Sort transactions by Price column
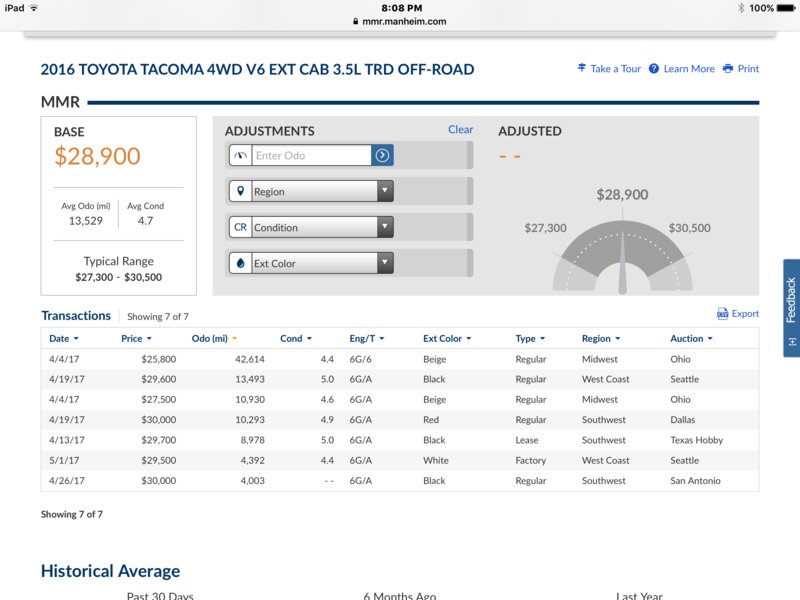This screenshot has height=600, width=800. click(x=136, y=338)
